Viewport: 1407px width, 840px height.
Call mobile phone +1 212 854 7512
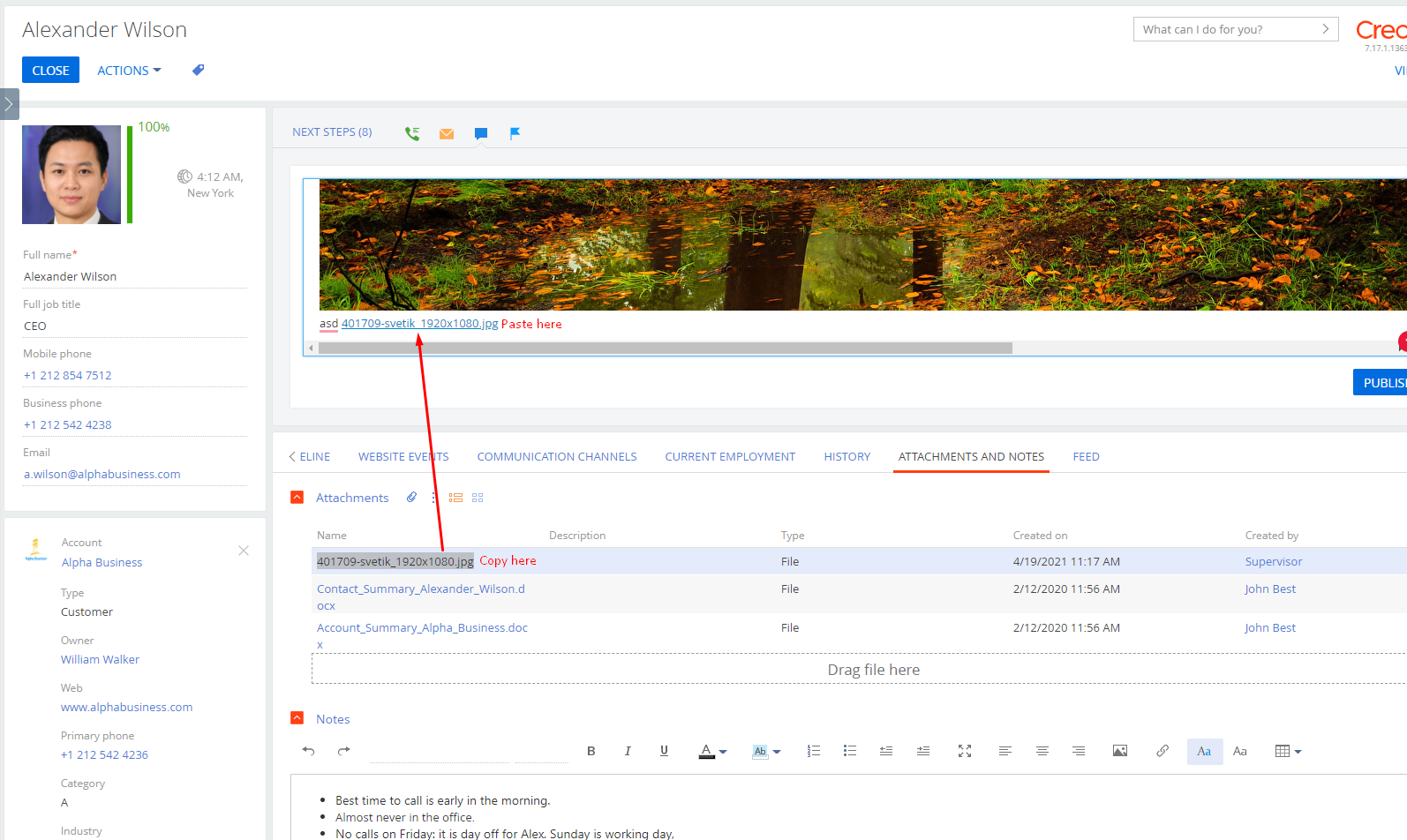coord(68,375)
